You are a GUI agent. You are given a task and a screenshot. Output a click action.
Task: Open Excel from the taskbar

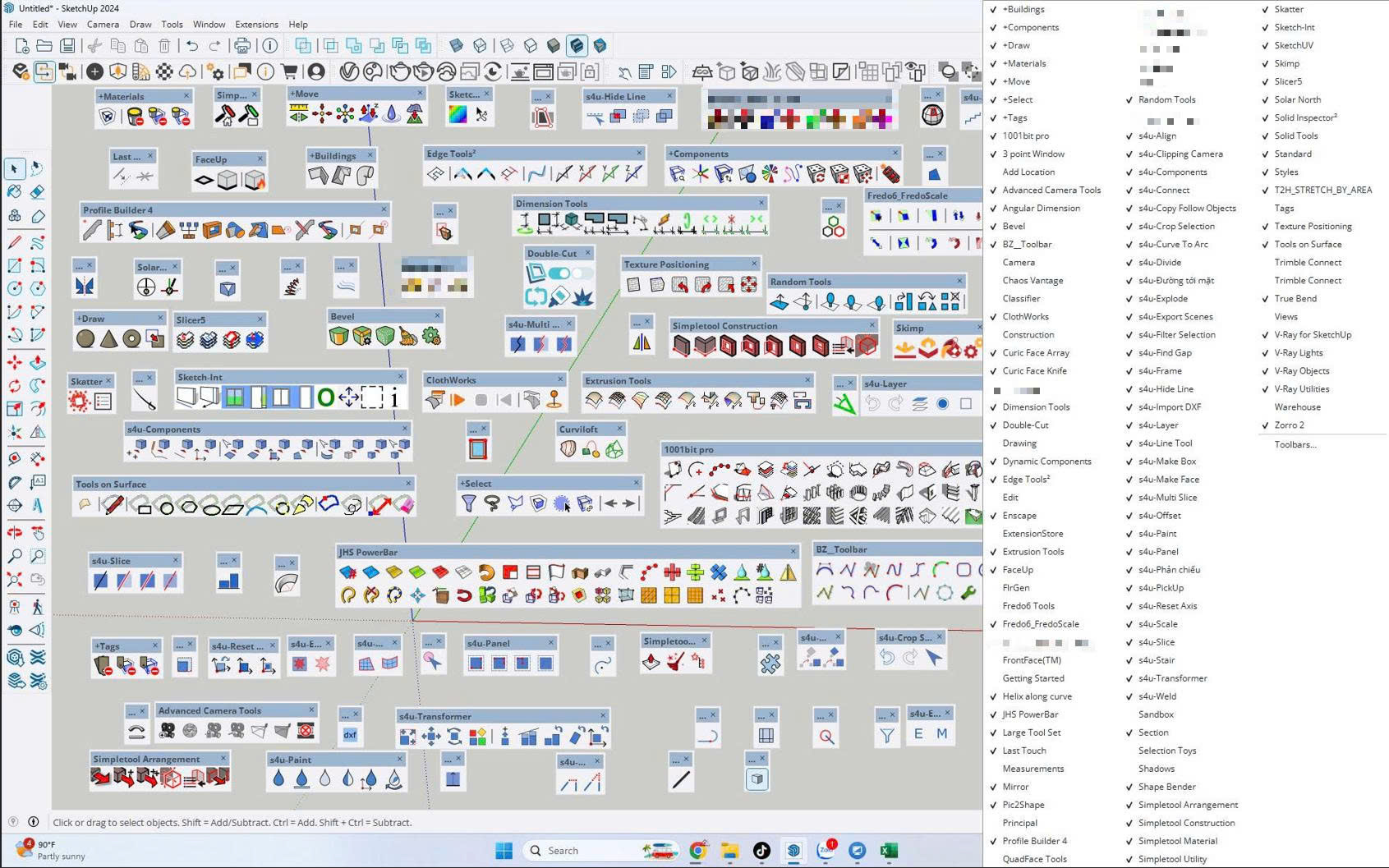click(889, 851)
